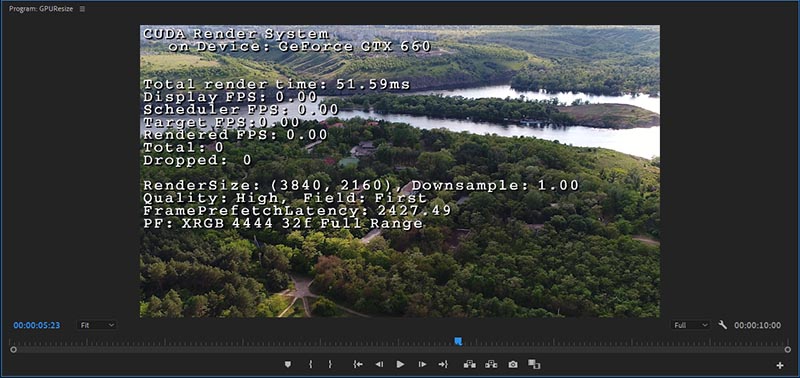The width and height of the screenshot is (800, 378).
Task: Click the Lift button
Action: 470,364
